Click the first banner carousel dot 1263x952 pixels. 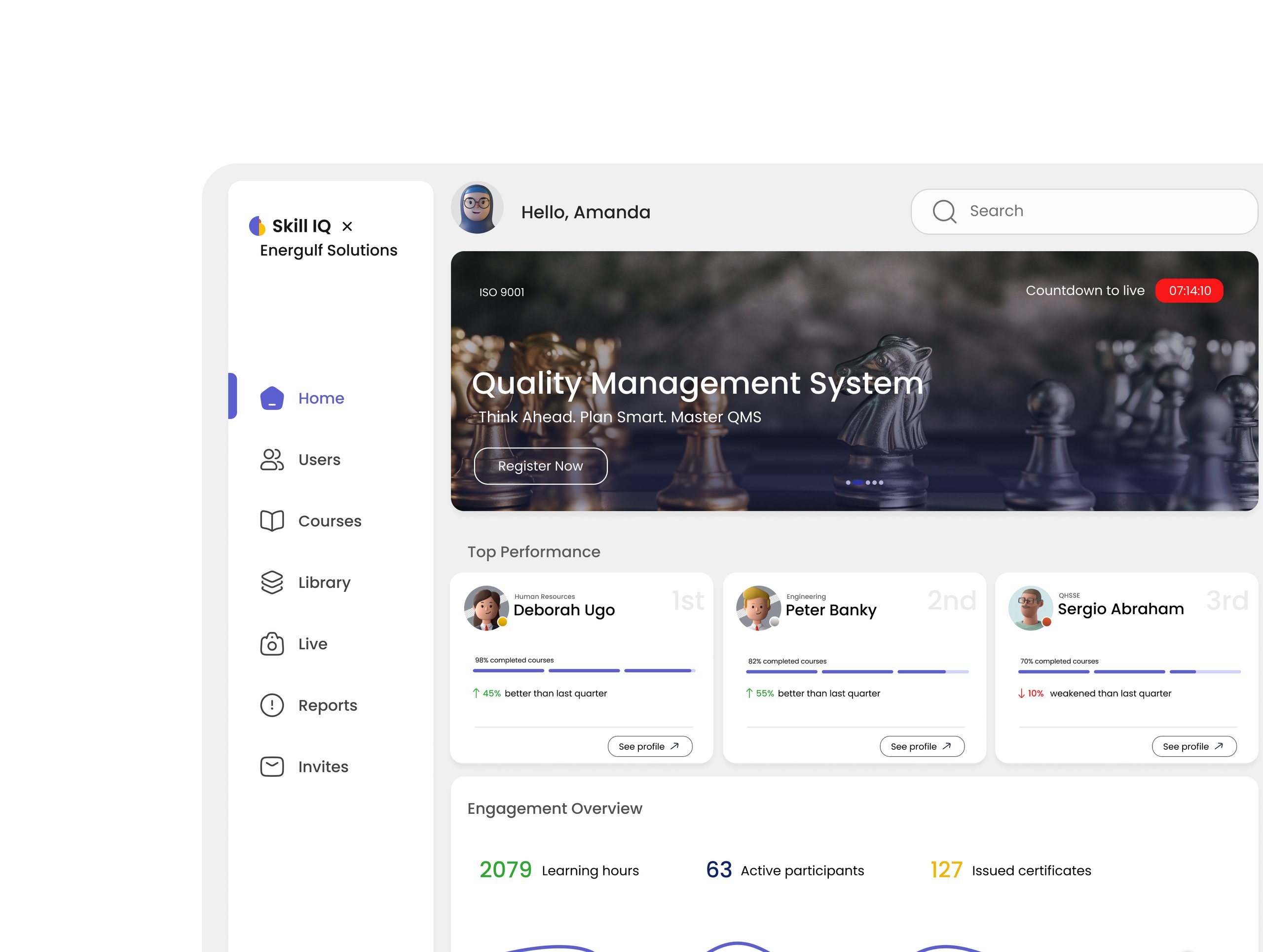coord(848,482)
